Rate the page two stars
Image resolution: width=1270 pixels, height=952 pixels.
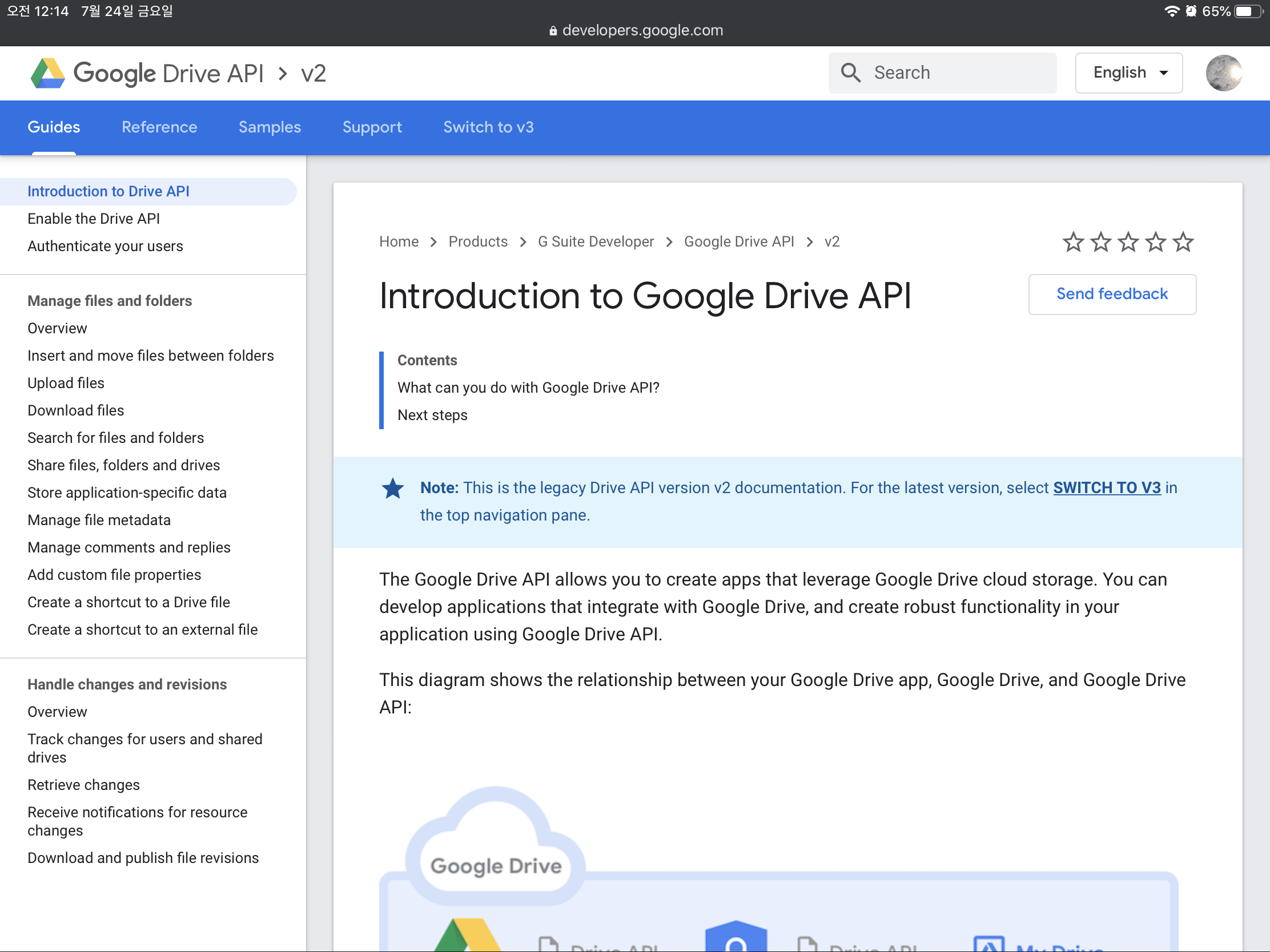[1100, 242]
